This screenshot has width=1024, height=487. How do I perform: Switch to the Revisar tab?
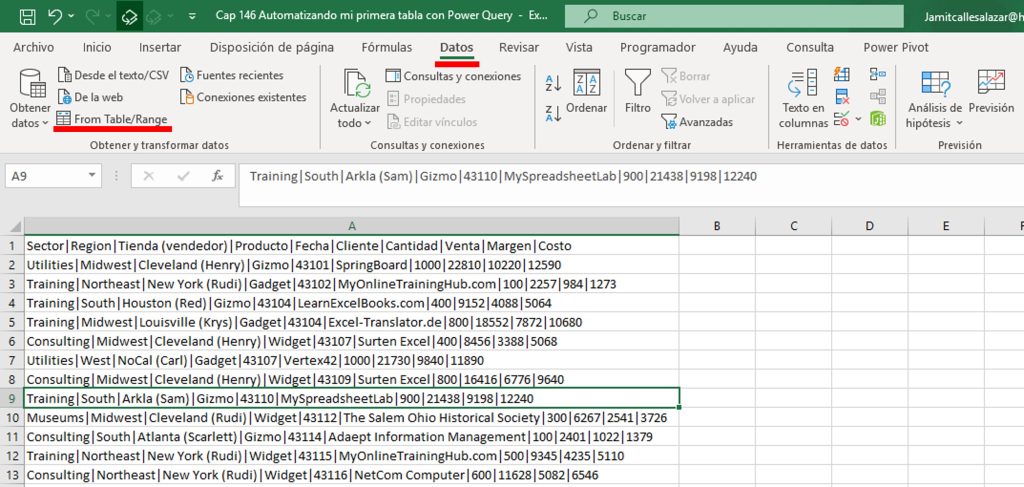pos(519,48)
